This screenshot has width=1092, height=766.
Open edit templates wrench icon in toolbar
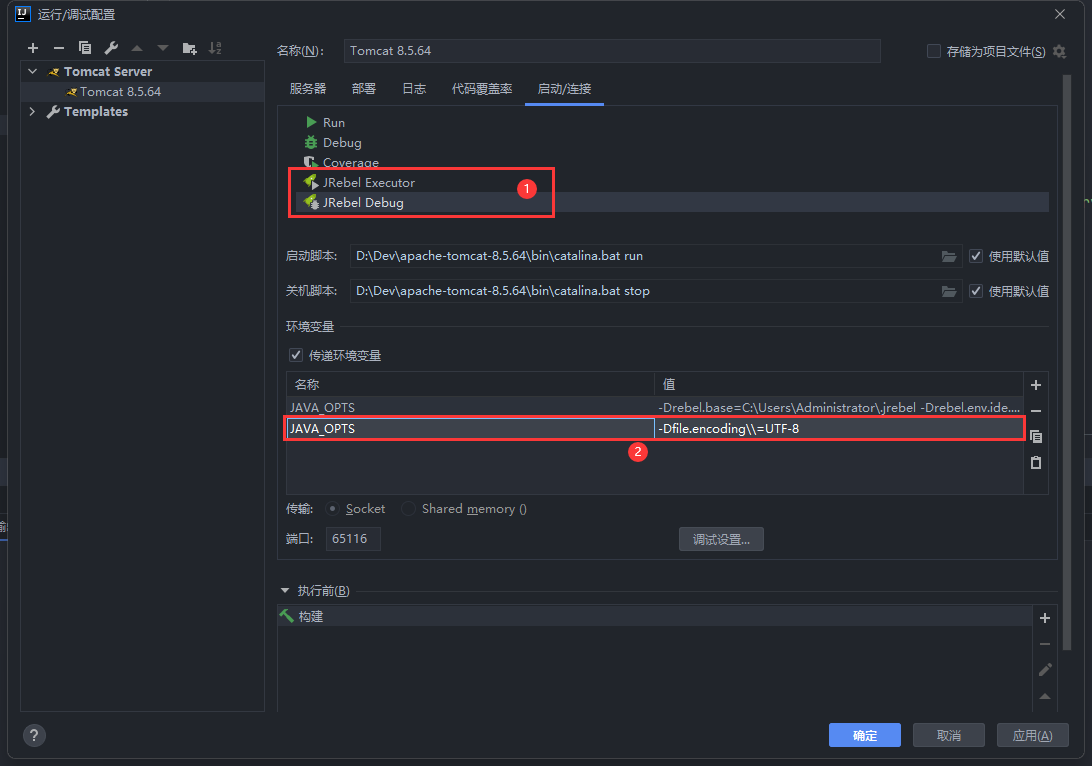point(111,48)
